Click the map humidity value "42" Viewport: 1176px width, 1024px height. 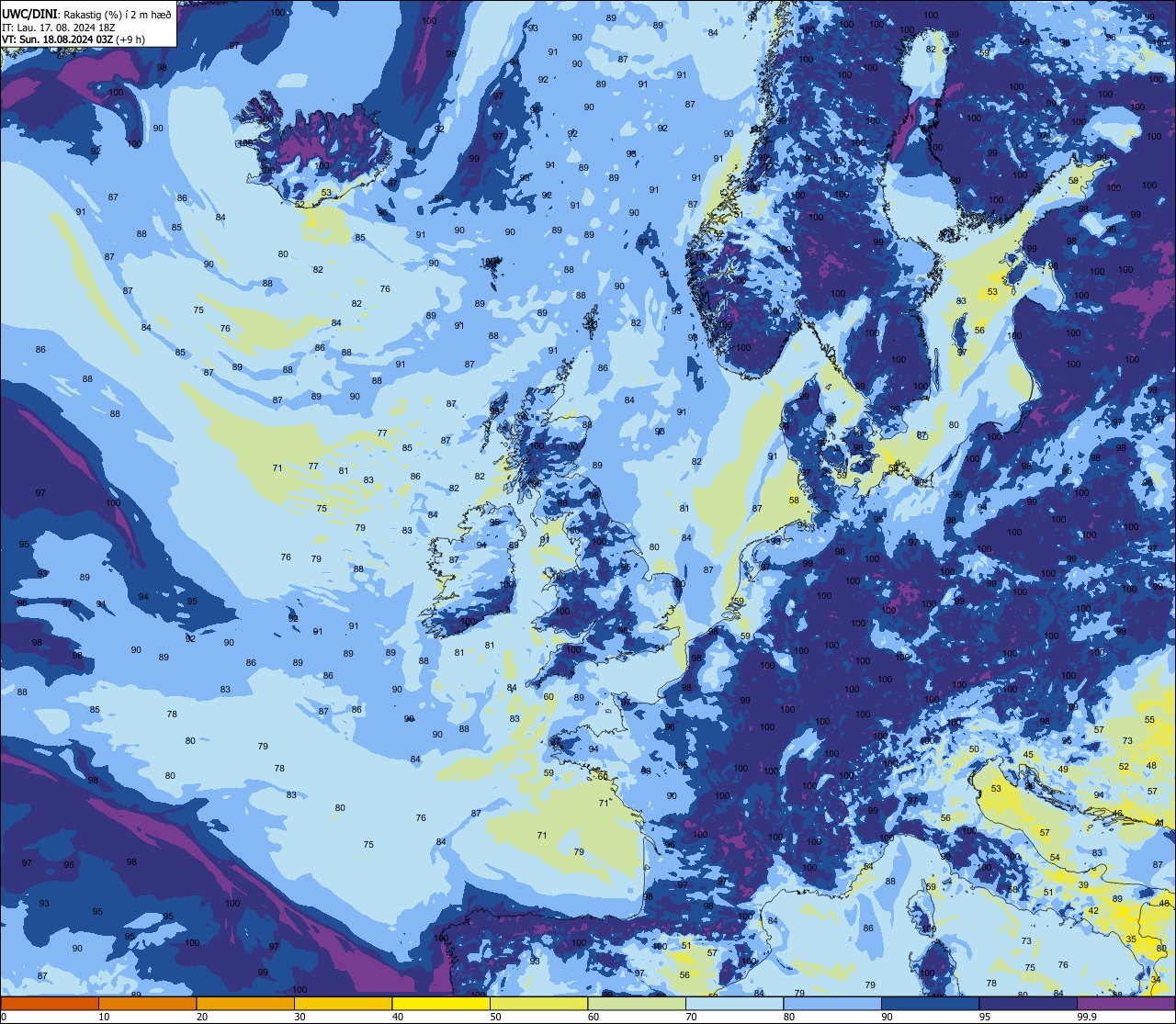[1092, 911]
